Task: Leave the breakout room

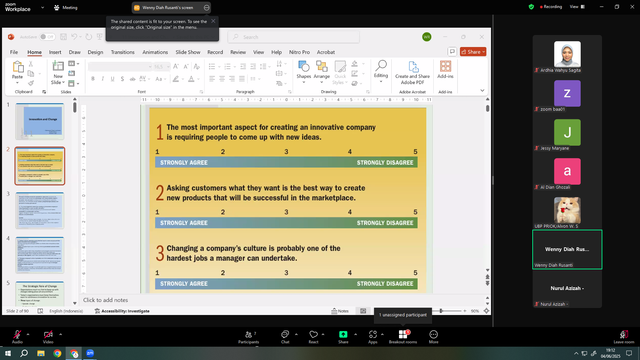Action: point(624,337)
